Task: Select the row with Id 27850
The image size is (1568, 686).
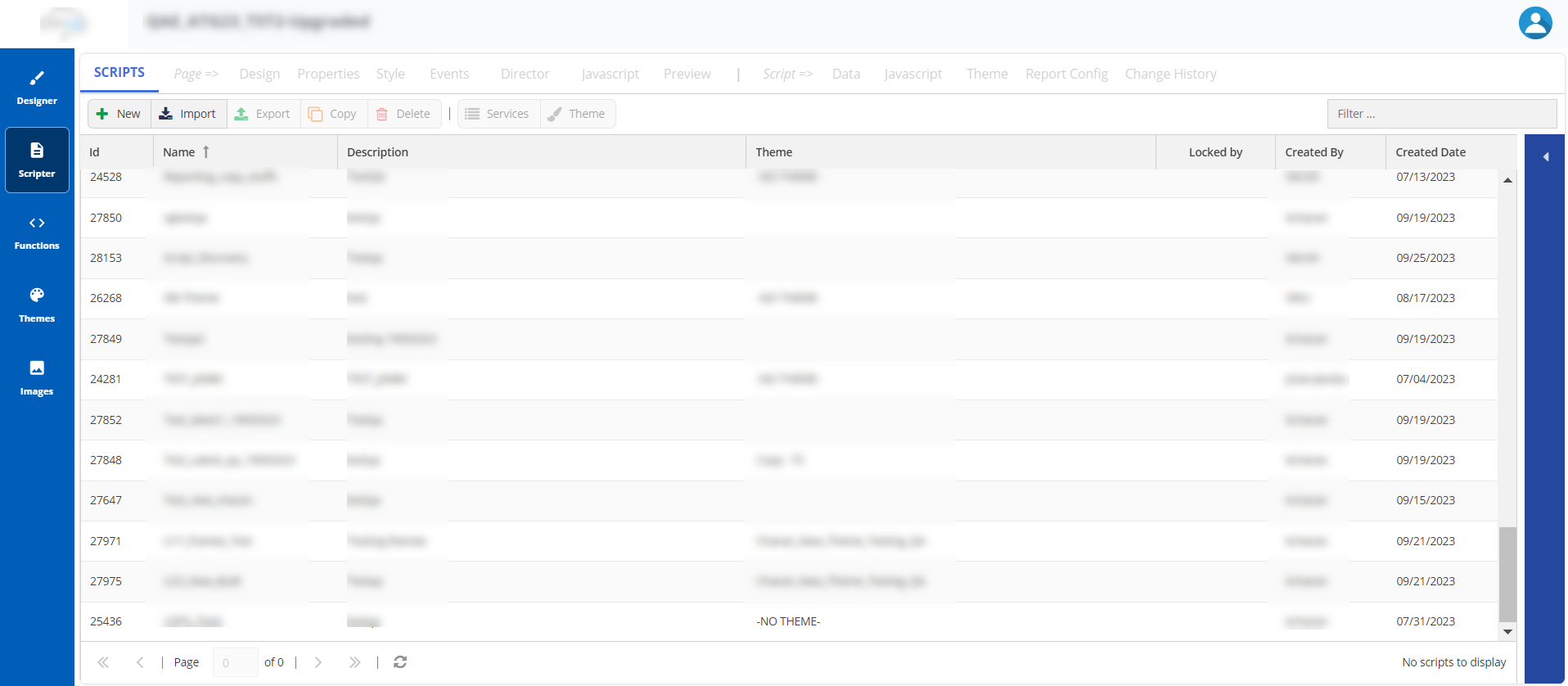Action: [x=789, y=218]
